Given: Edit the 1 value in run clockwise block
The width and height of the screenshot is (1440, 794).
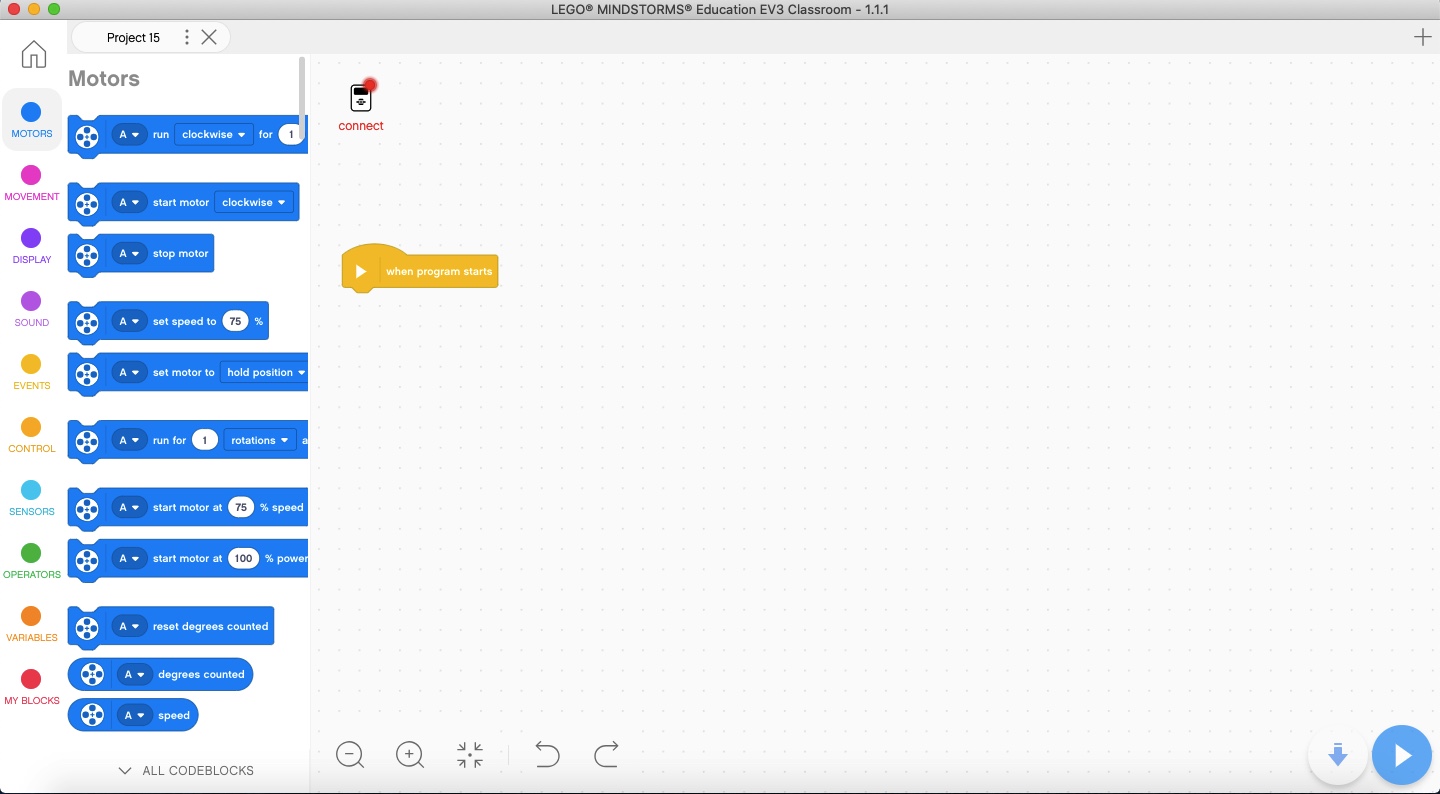Looking at the screenshot, I should pyautogui.click(x=292, y=134).
